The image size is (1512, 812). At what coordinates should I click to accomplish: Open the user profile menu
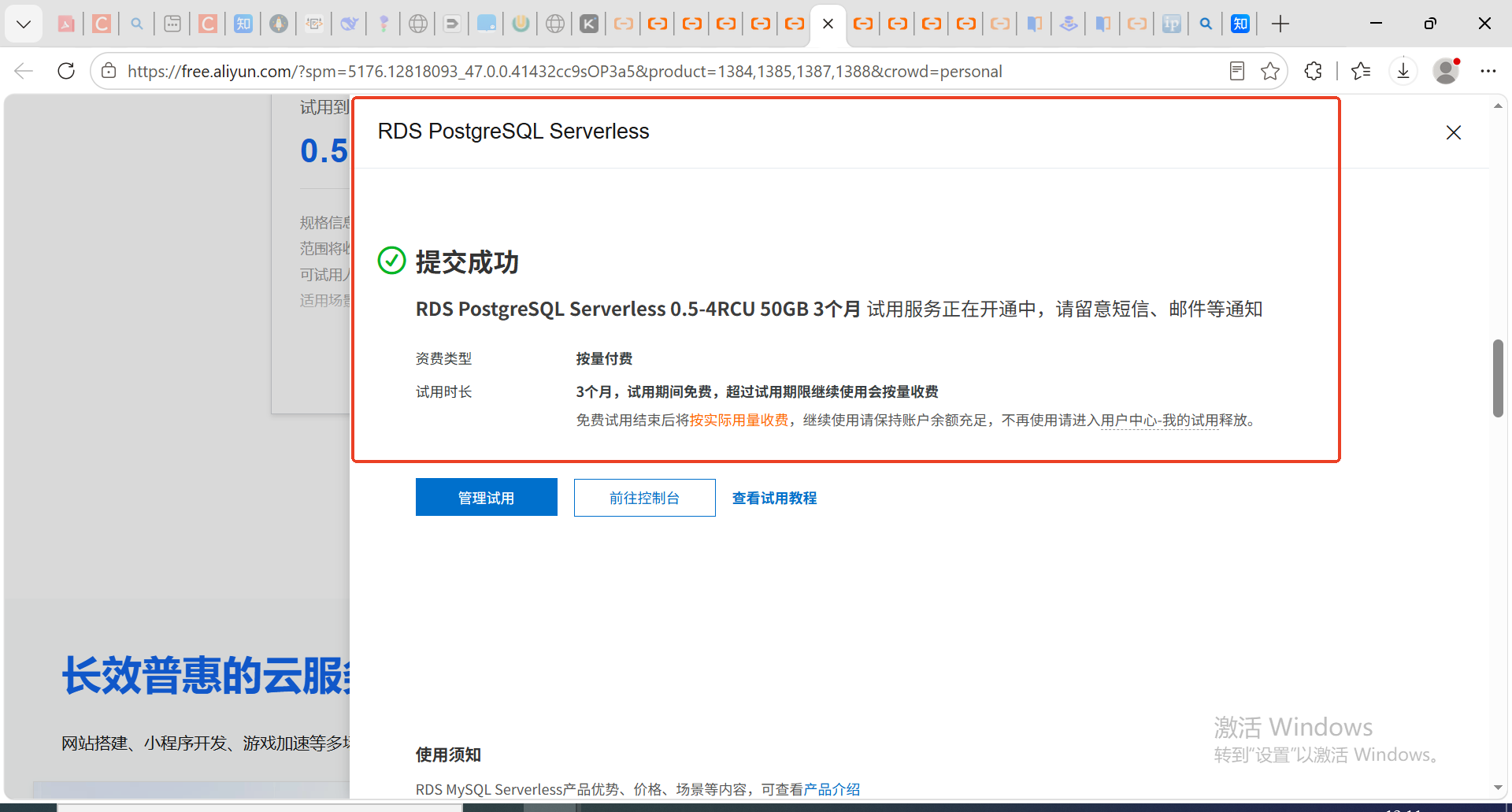[1446, 71]
